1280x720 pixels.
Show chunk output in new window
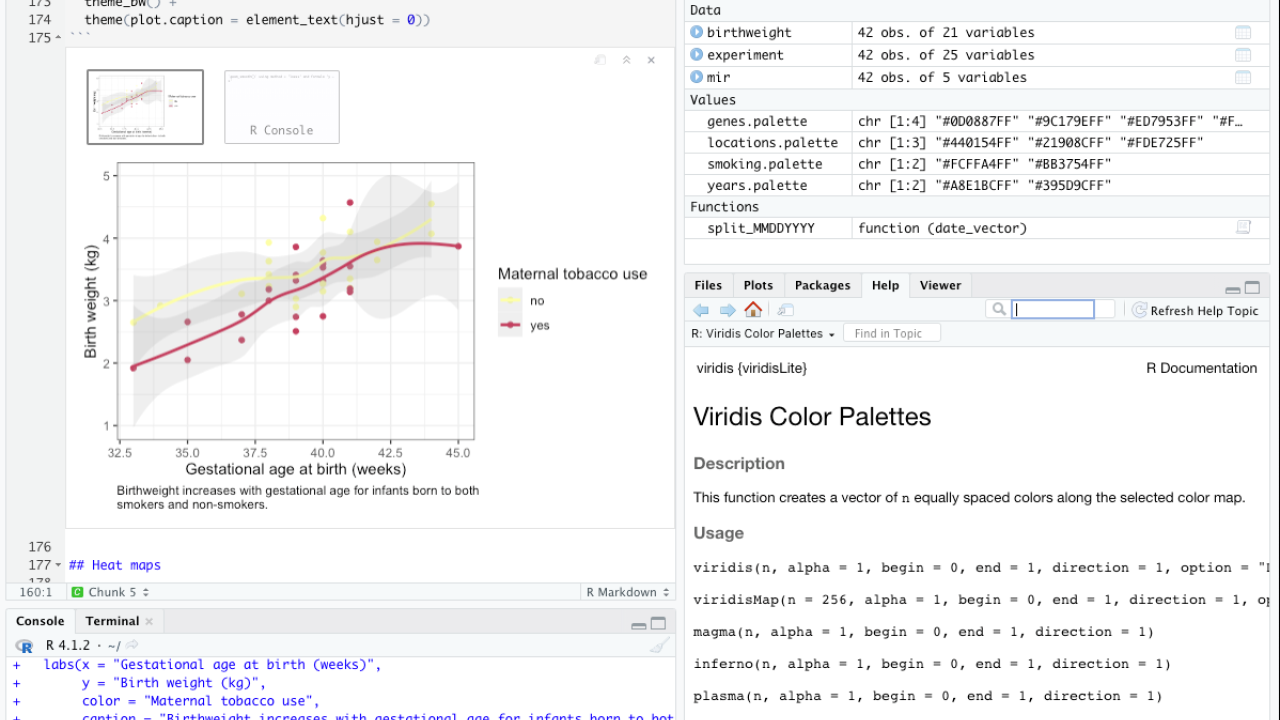(x=600, y=60)
